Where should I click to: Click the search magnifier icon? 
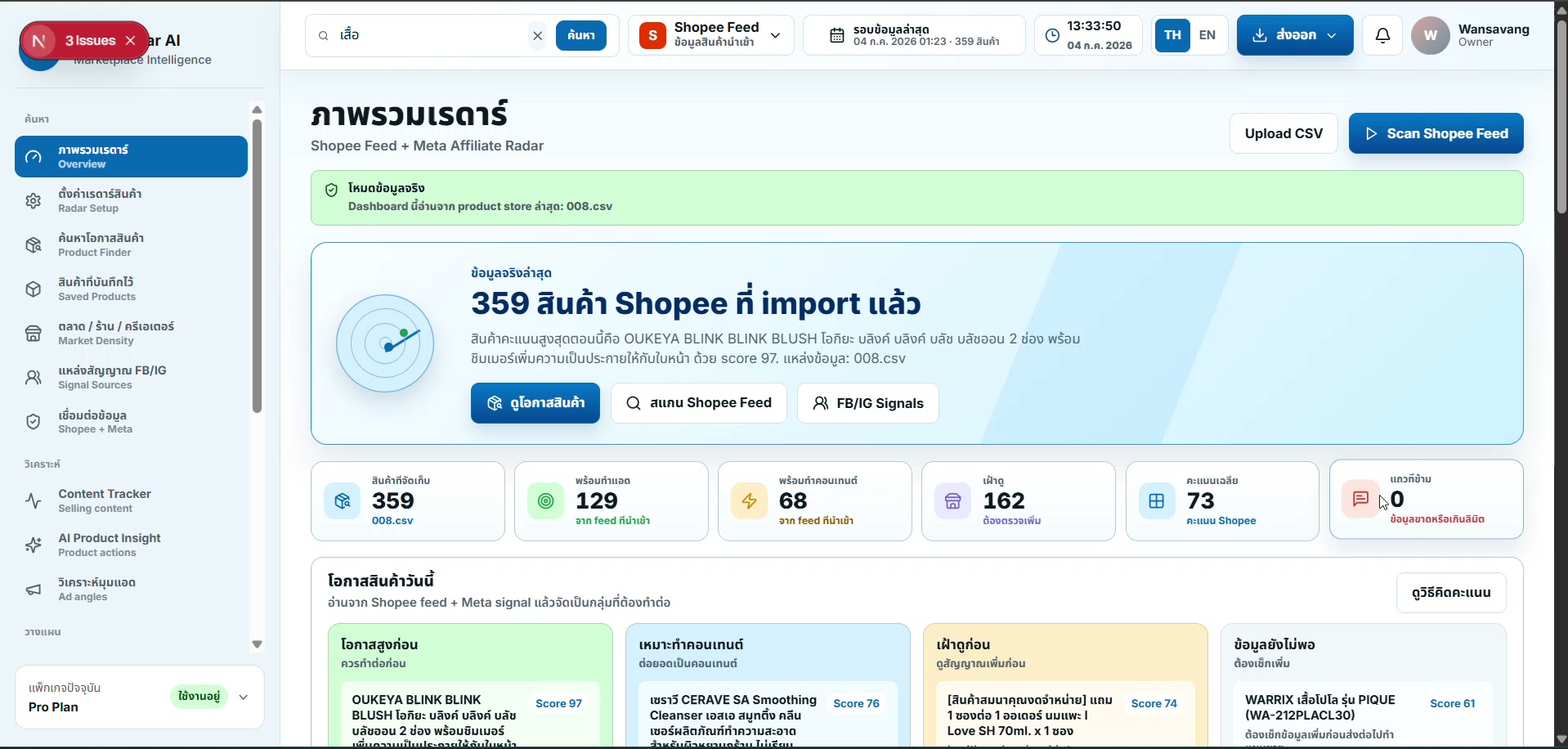coord(324,35)
